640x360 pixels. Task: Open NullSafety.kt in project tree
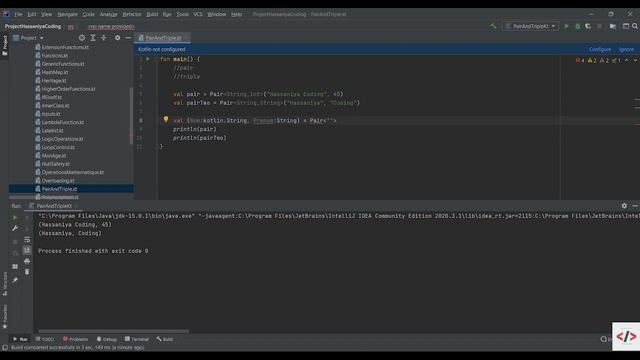tap(56, 164)
